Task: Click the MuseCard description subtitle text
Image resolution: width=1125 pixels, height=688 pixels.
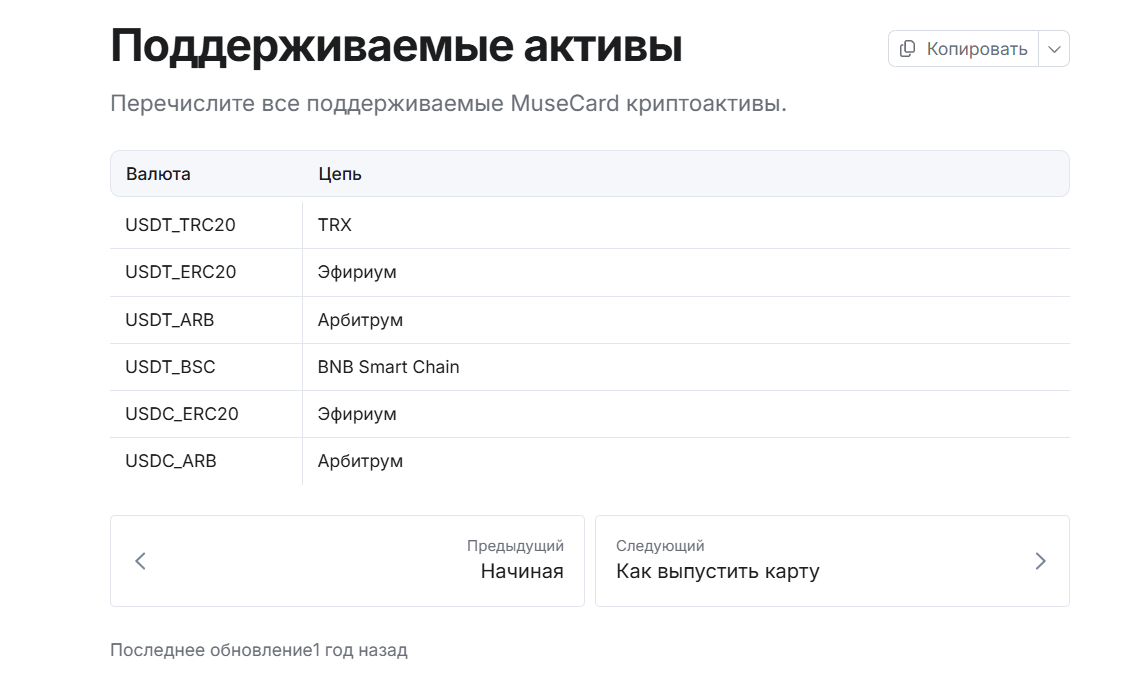Action: pos(448,104)
